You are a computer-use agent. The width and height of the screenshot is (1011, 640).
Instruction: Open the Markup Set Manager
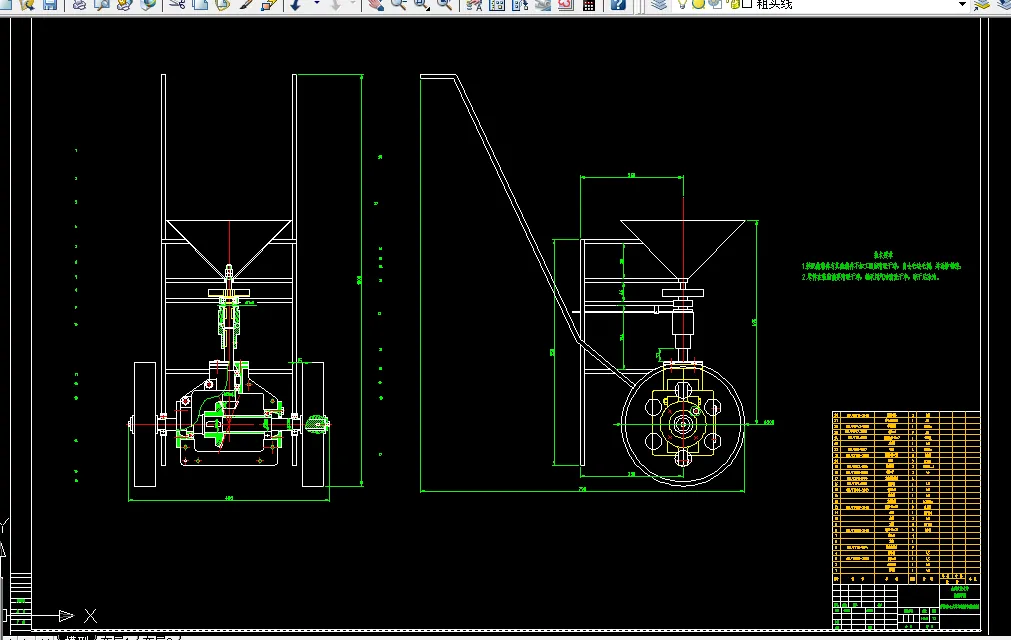(x=565, y=4)
